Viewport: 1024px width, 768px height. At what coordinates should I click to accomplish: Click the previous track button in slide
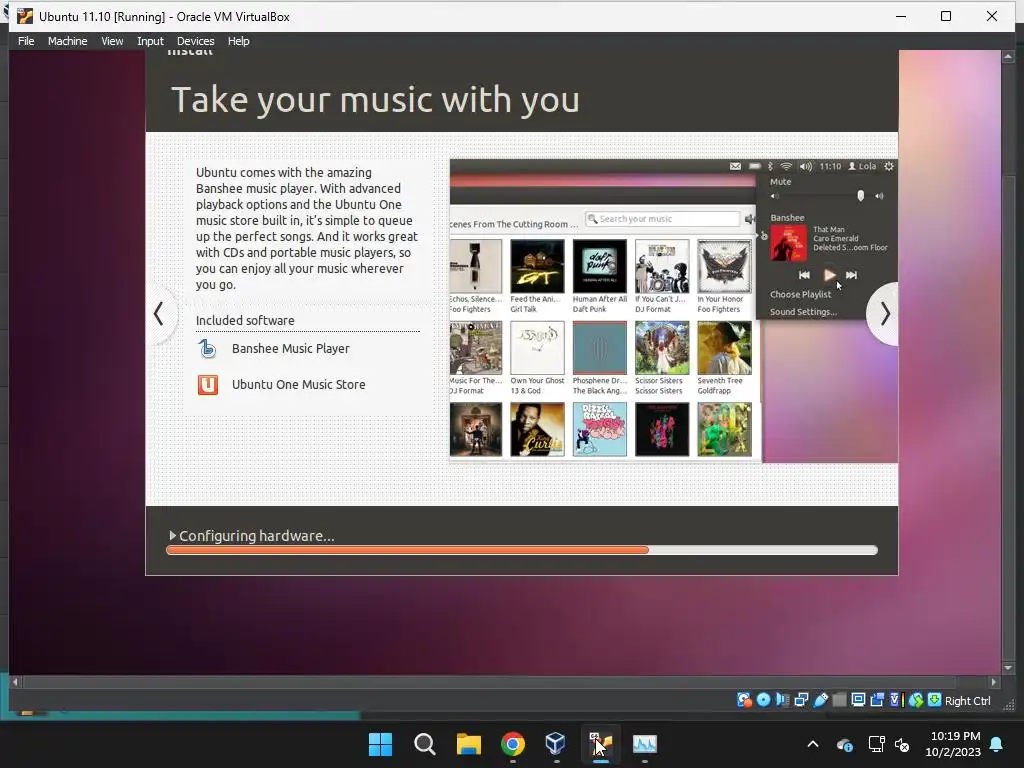[x=804, y=275]
